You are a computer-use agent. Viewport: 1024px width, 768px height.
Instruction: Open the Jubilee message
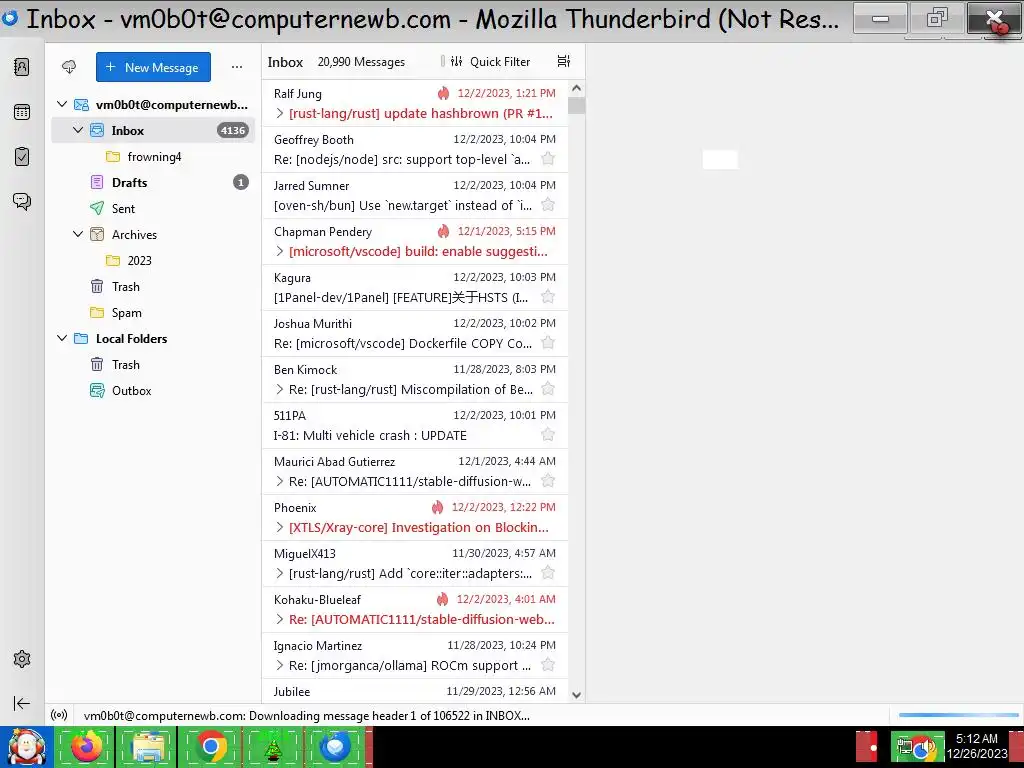click(415, 691)
